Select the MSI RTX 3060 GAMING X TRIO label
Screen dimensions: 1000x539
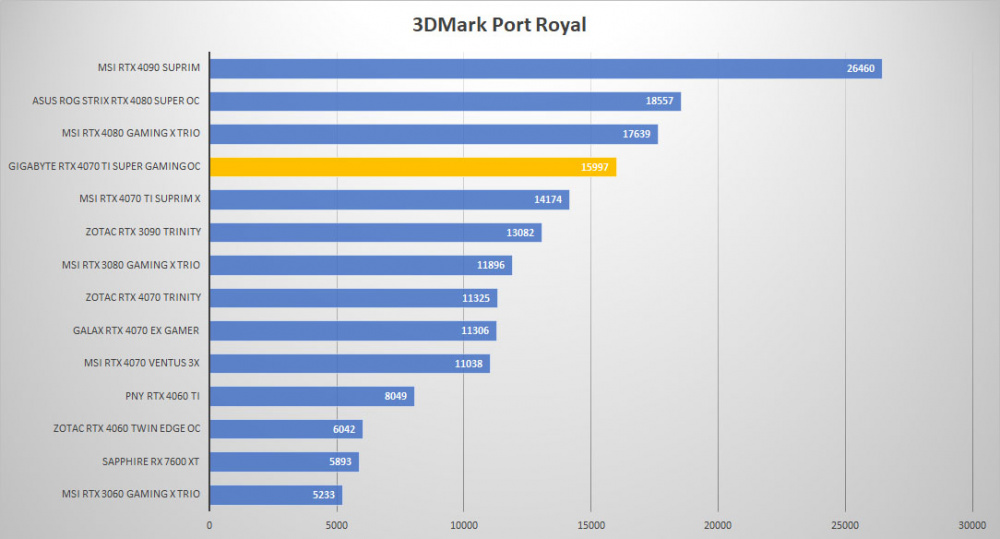131,494
